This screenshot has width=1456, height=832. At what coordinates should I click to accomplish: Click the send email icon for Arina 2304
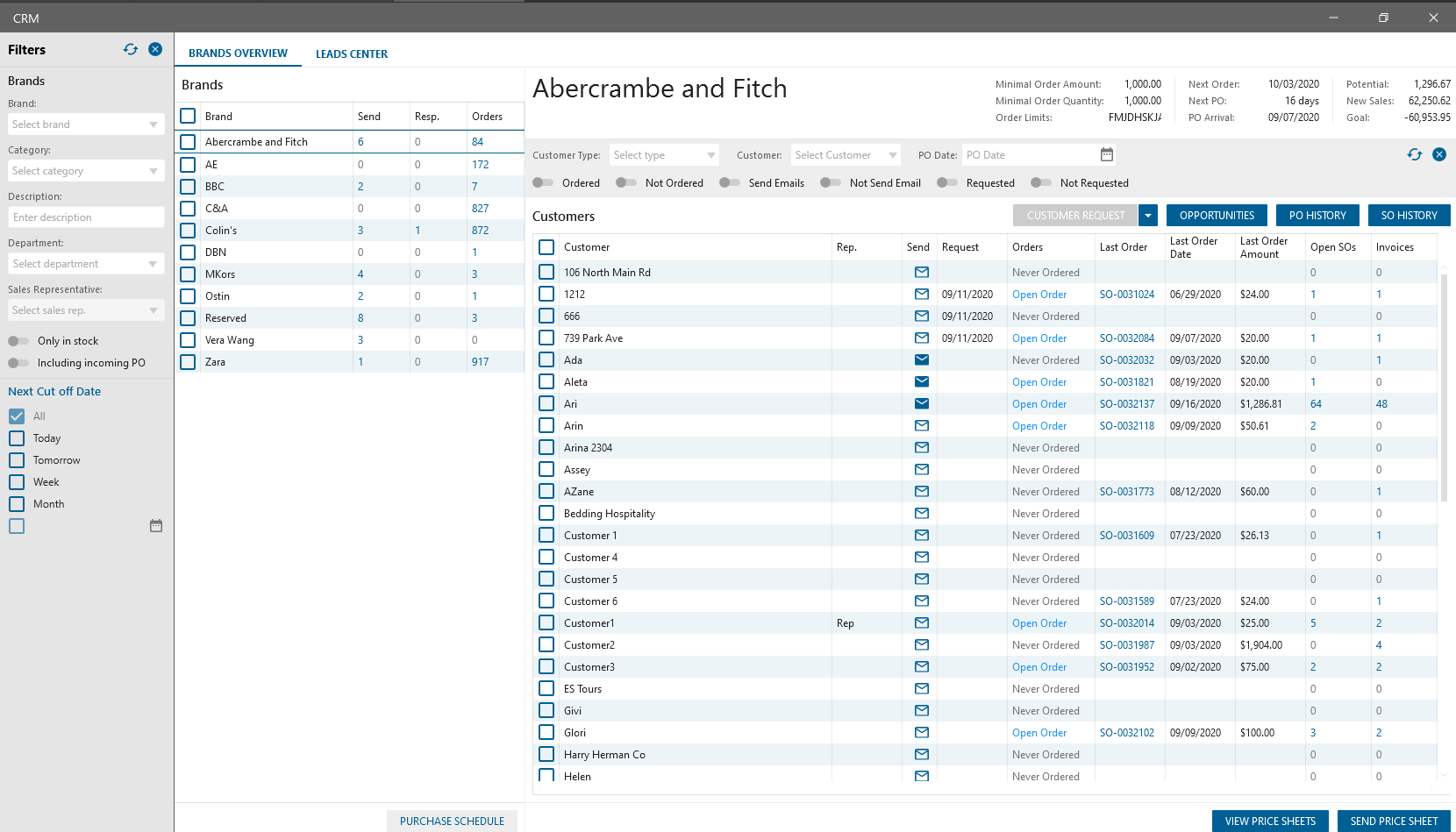(922, 448)
